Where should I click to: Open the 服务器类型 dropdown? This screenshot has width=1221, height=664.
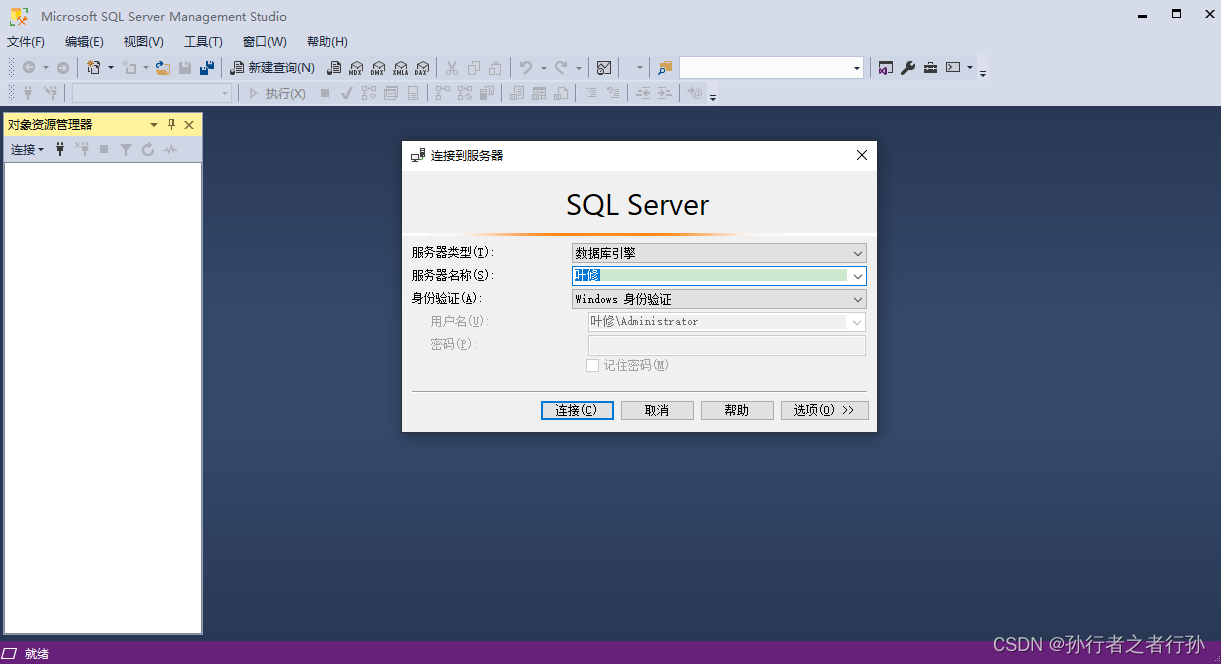857,253
